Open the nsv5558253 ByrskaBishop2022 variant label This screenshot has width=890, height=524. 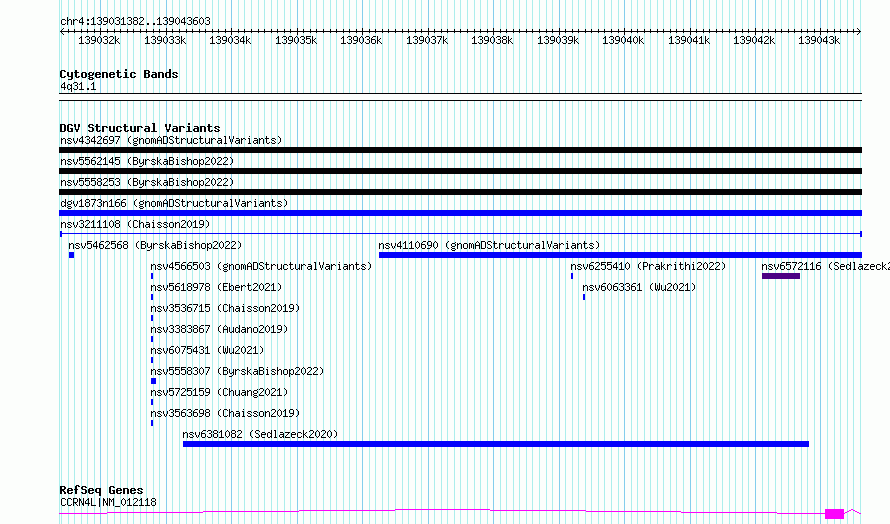pyautogui.click(x=147, y=182)
